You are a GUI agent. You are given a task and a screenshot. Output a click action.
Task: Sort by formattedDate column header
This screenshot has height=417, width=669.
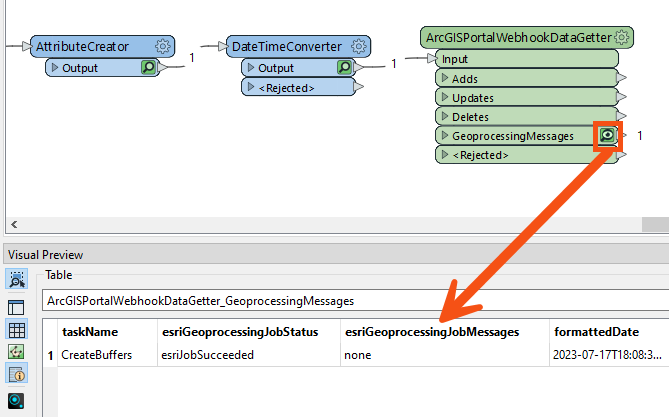tap(609, 332)
